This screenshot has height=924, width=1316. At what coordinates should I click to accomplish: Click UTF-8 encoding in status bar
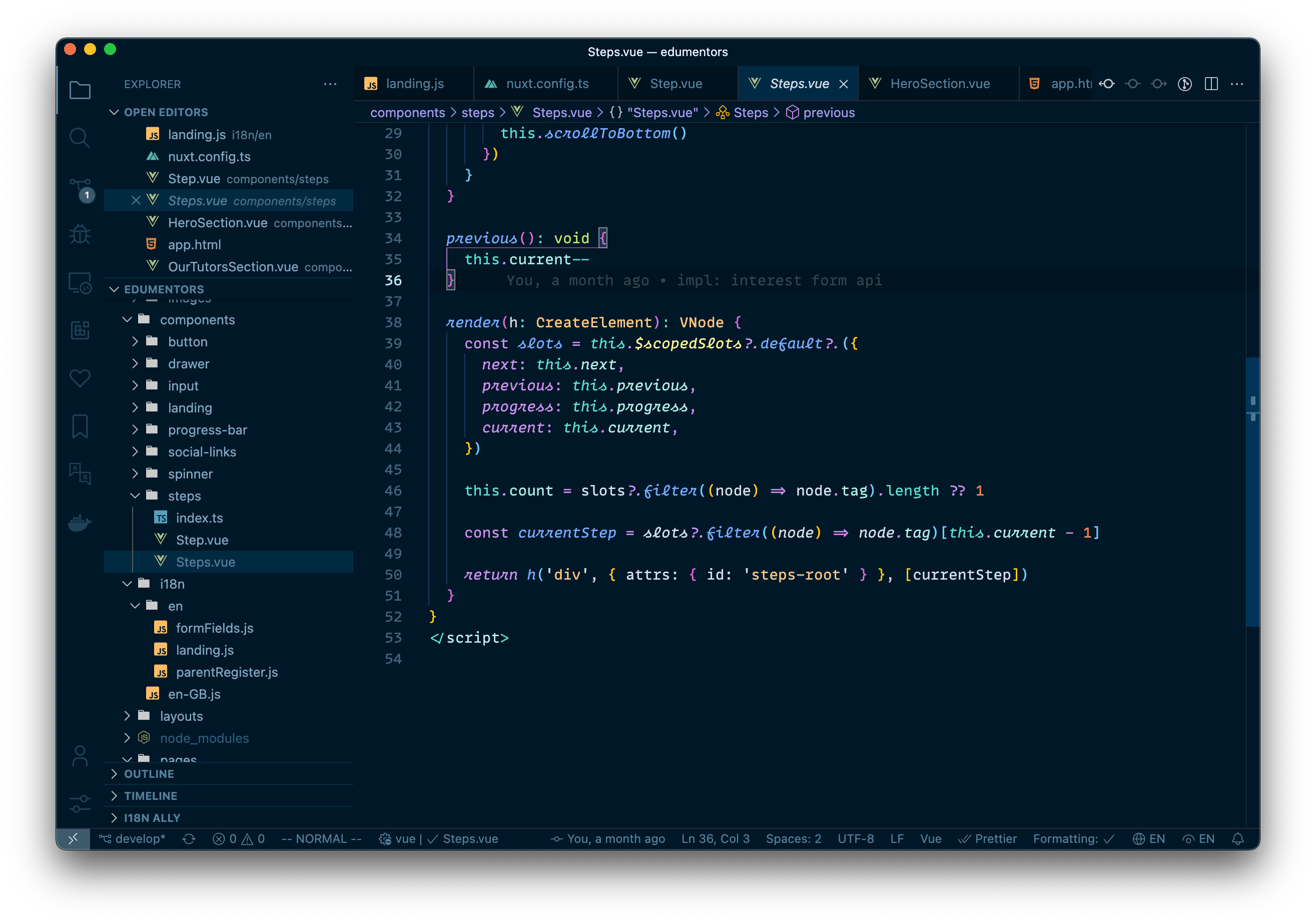point(855,838)
